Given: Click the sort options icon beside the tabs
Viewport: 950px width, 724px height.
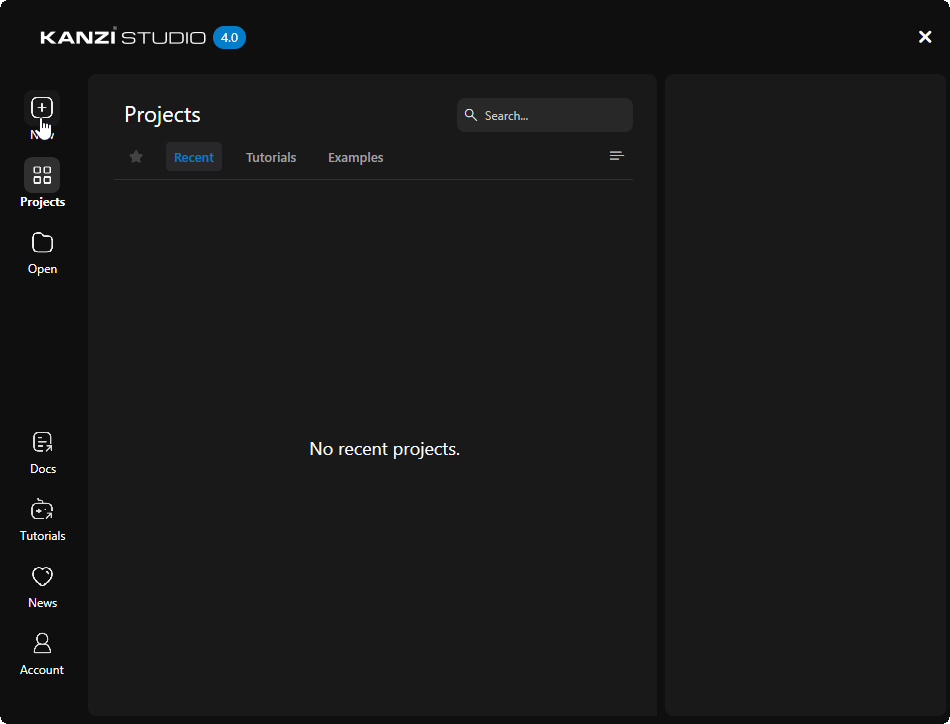Looking at the screenshot, I should pos(616,155).
